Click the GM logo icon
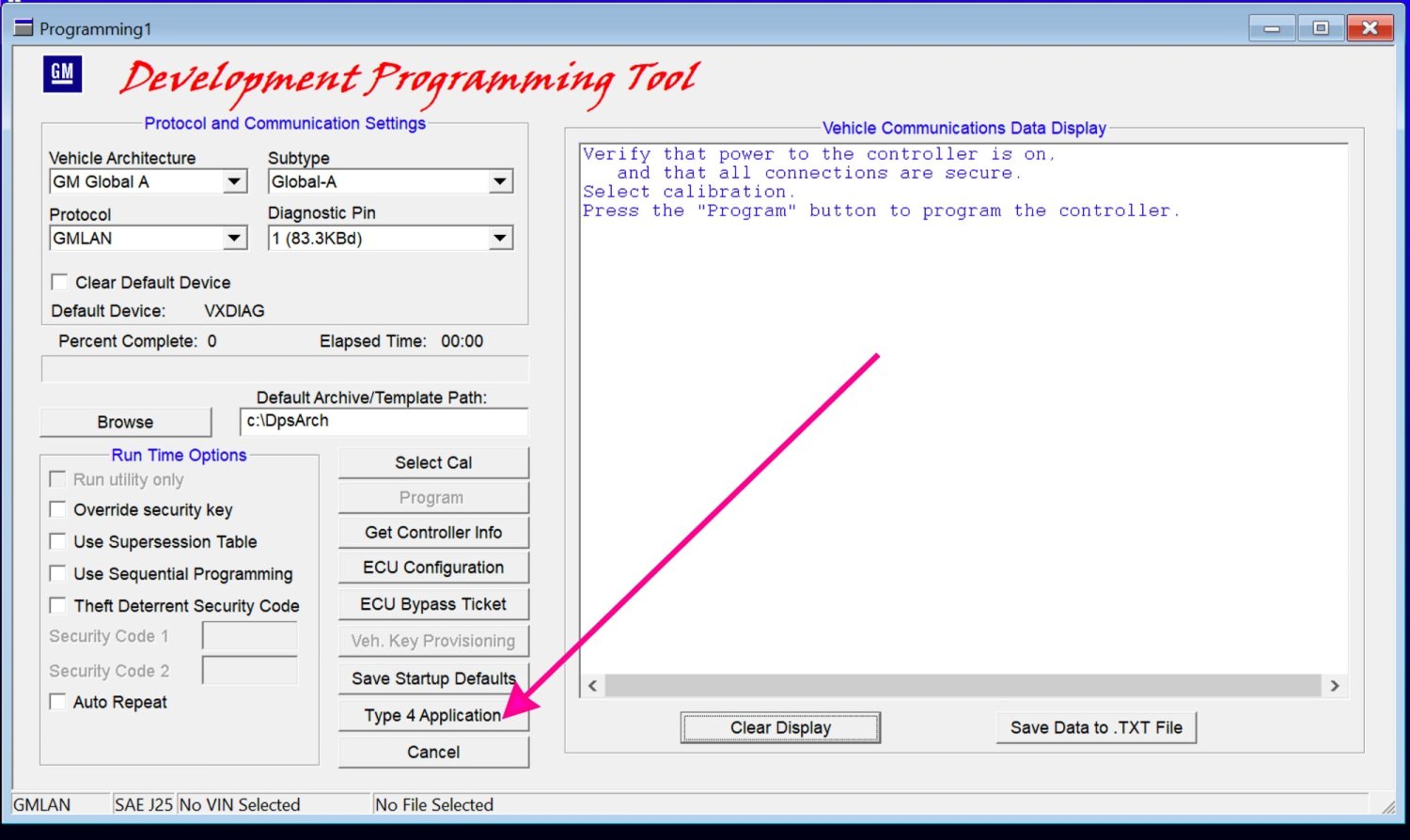Image resolution: width=1410 pixels, height=840 pixels. [62, 74]
